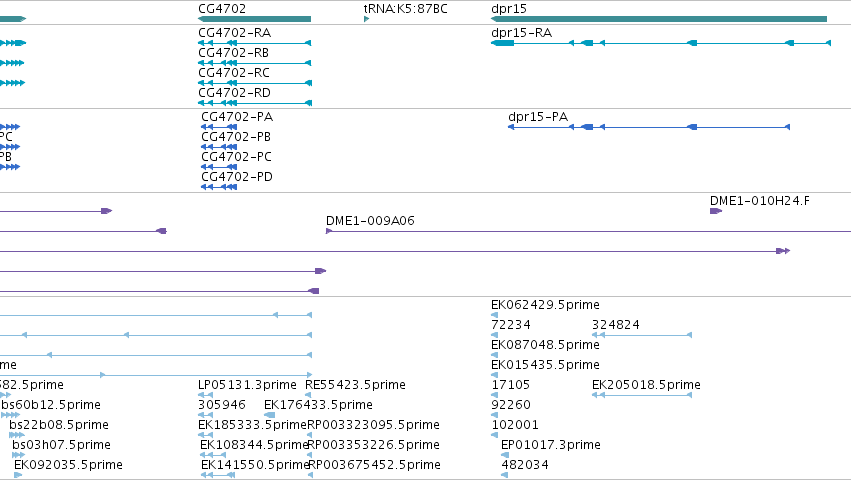Click the 17105 feature label
This screenshot has height=480, width=851.
point(511,385)
